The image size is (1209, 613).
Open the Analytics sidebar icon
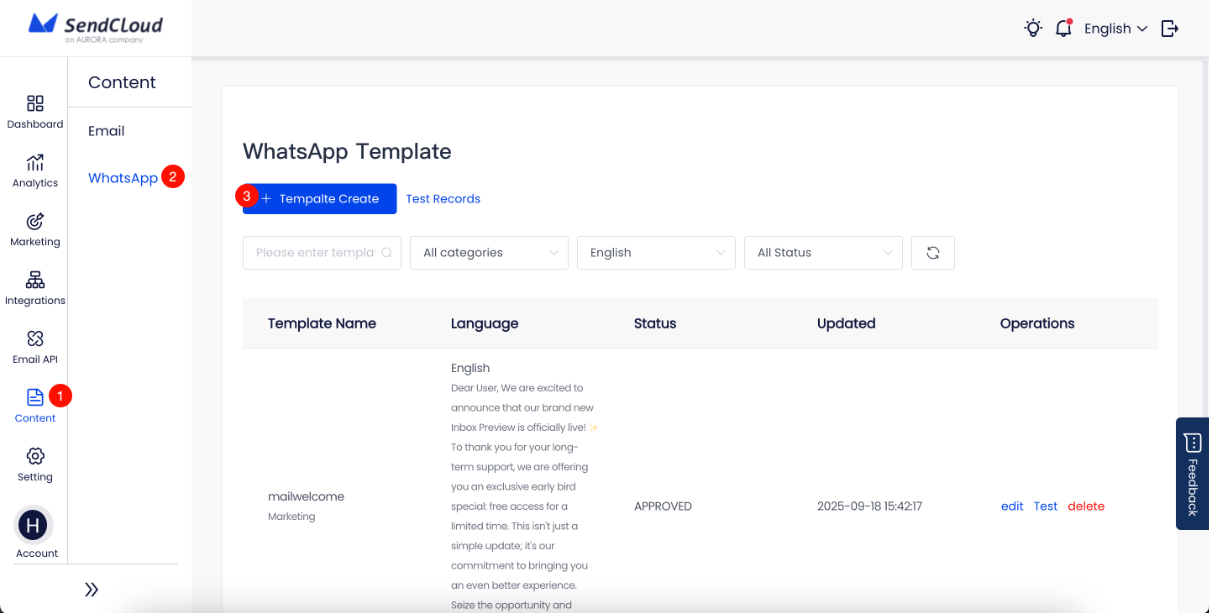point(35,162)
